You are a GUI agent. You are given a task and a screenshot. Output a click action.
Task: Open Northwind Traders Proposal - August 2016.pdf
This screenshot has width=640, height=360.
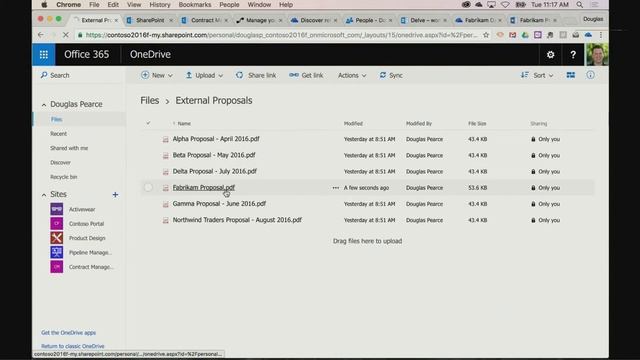pos(237,220)
